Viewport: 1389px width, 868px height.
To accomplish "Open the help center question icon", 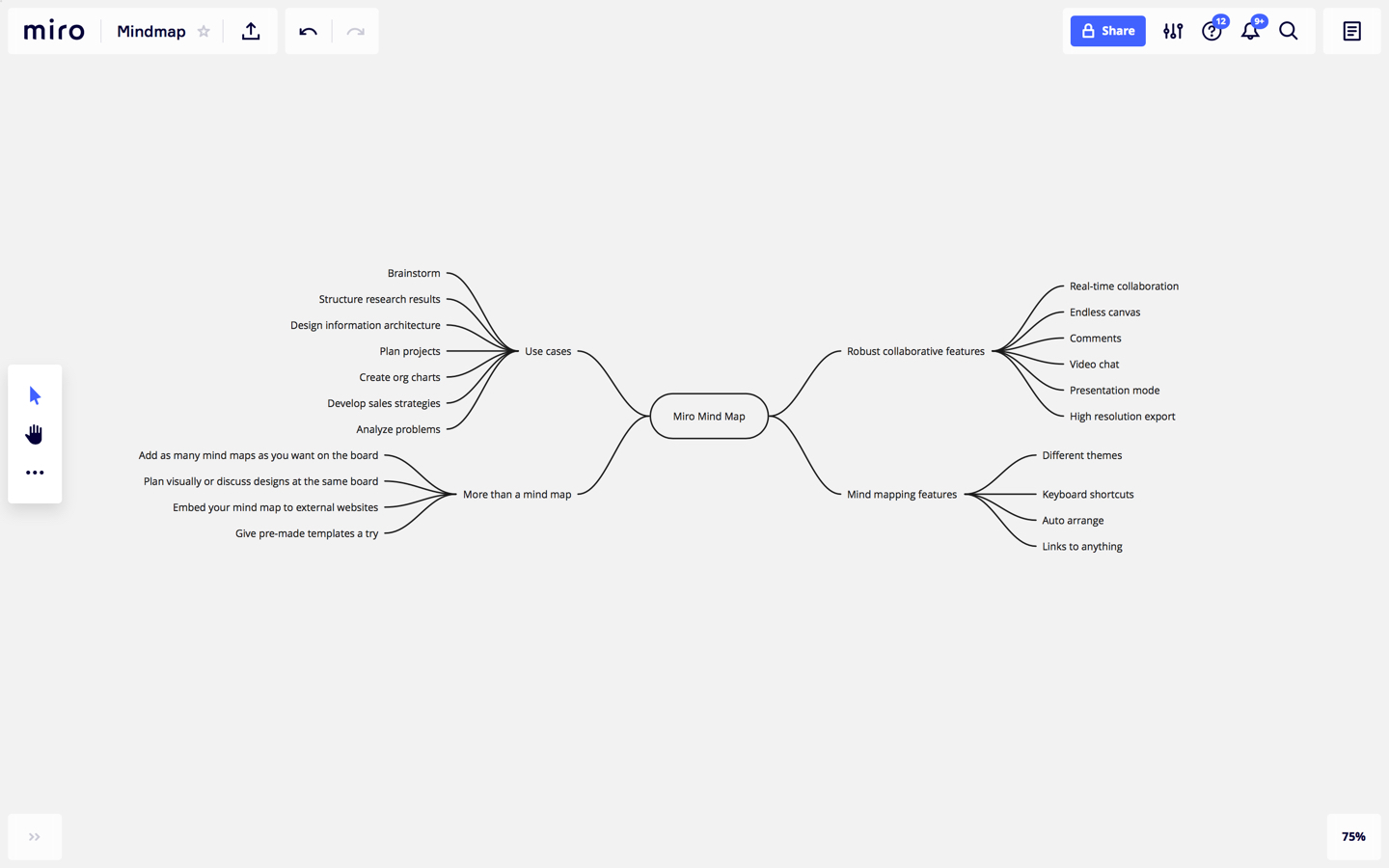I will (1212, 32).
